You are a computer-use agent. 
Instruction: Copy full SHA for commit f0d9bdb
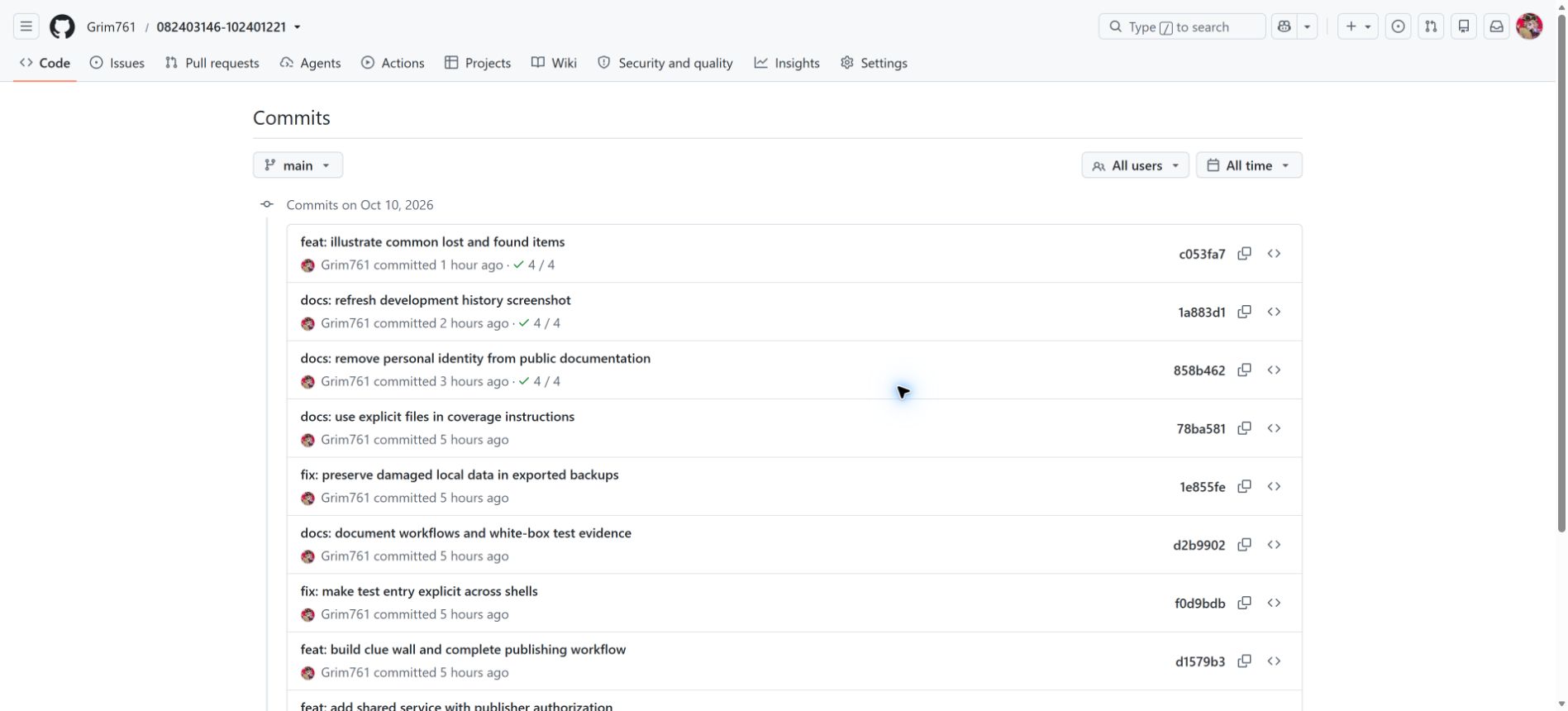(x=1244, y=603)
